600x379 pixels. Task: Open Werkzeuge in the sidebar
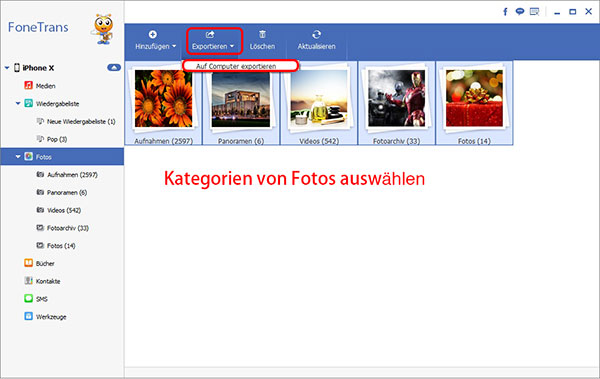[51, 317]
